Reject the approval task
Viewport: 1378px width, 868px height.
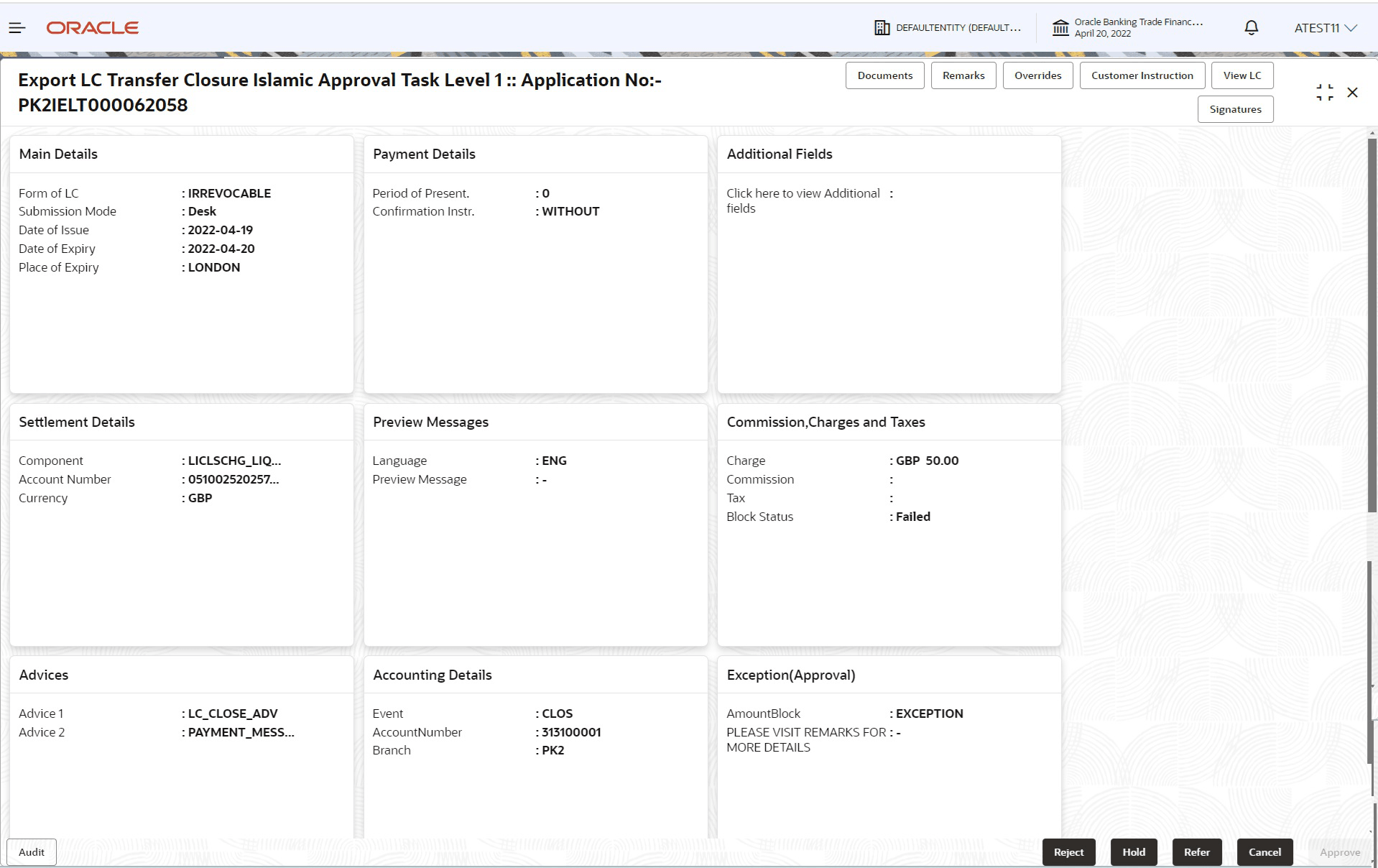click(1068, 852)
